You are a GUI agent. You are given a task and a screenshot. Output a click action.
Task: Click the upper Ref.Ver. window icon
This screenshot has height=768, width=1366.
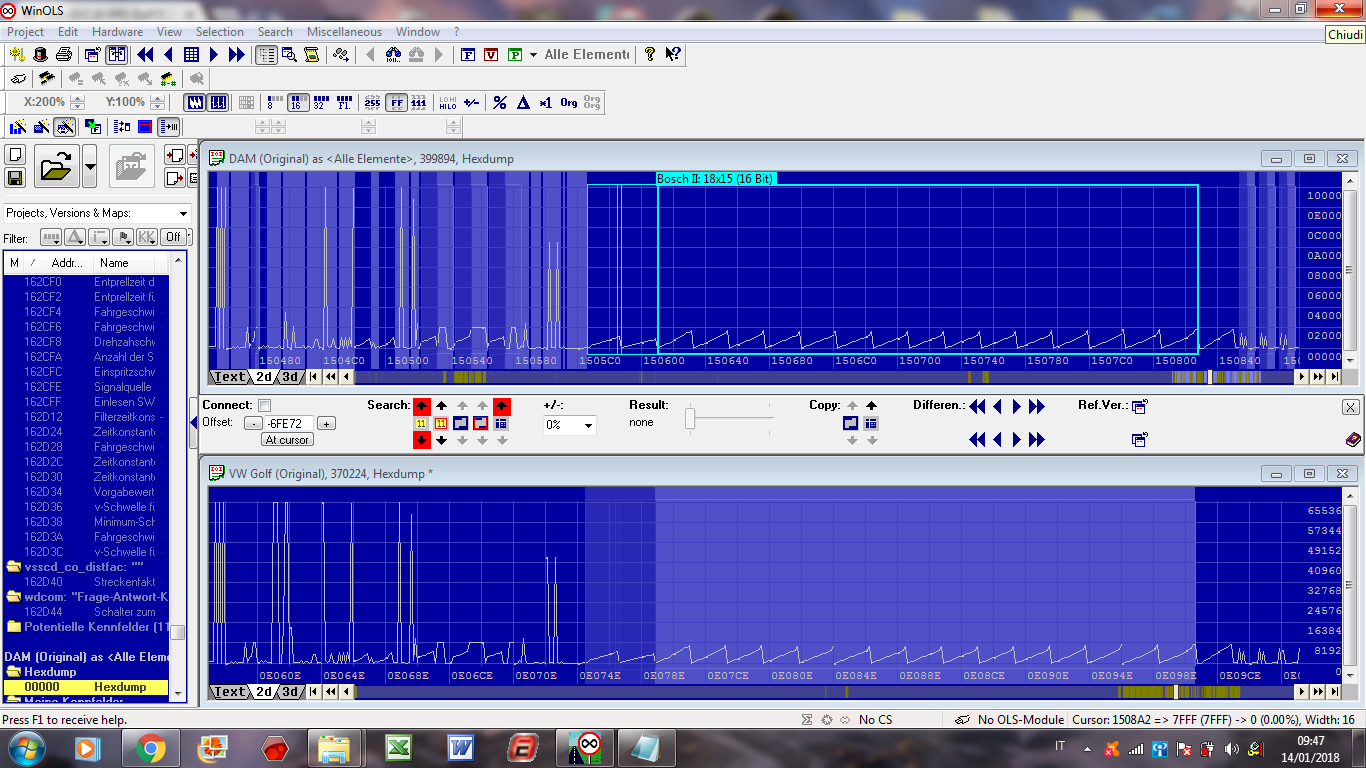tap(1139, 405)
